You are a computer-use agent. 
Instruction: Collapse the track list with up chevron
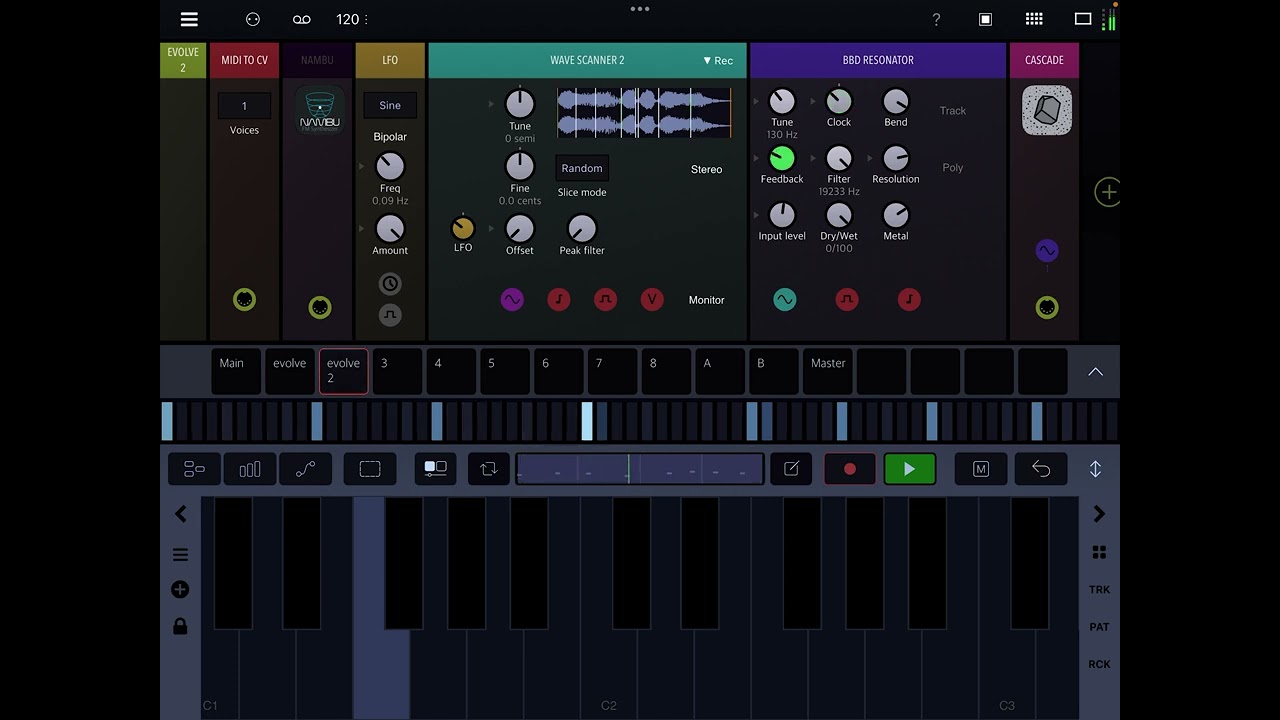[1096, 372]
